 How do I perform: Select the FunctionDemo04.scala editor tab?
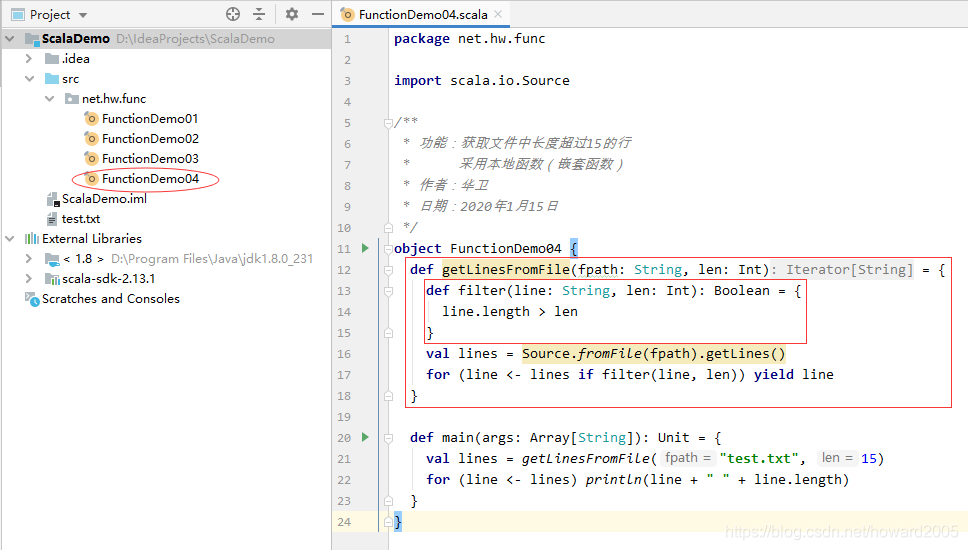[422, 14]
